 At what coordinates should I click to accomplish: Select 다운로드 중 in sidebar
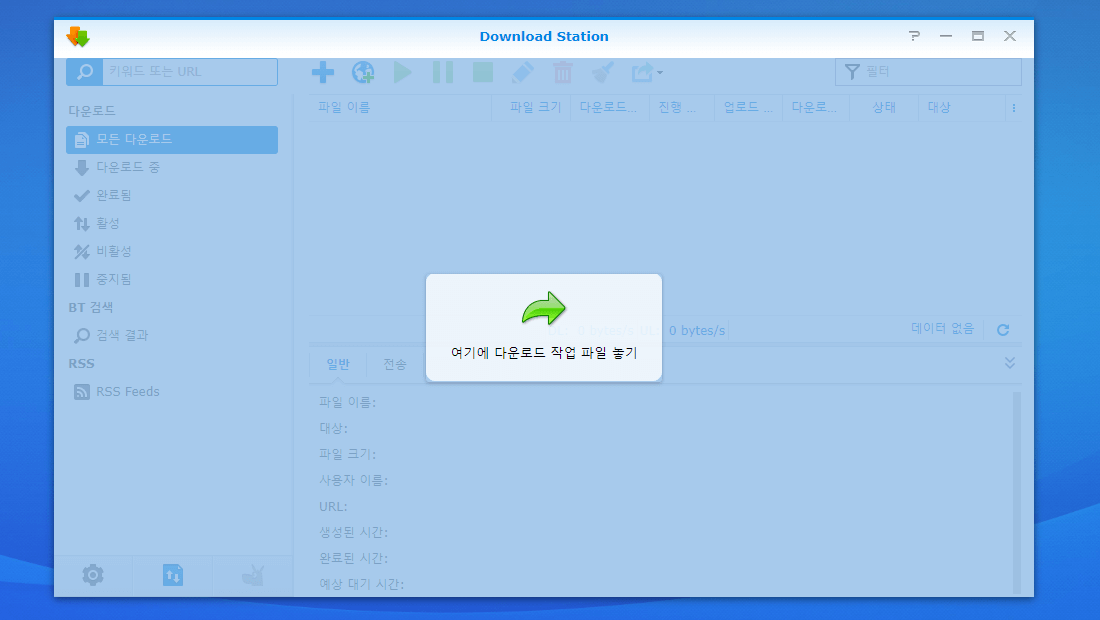pyautogui.click(x=172, y=168)
